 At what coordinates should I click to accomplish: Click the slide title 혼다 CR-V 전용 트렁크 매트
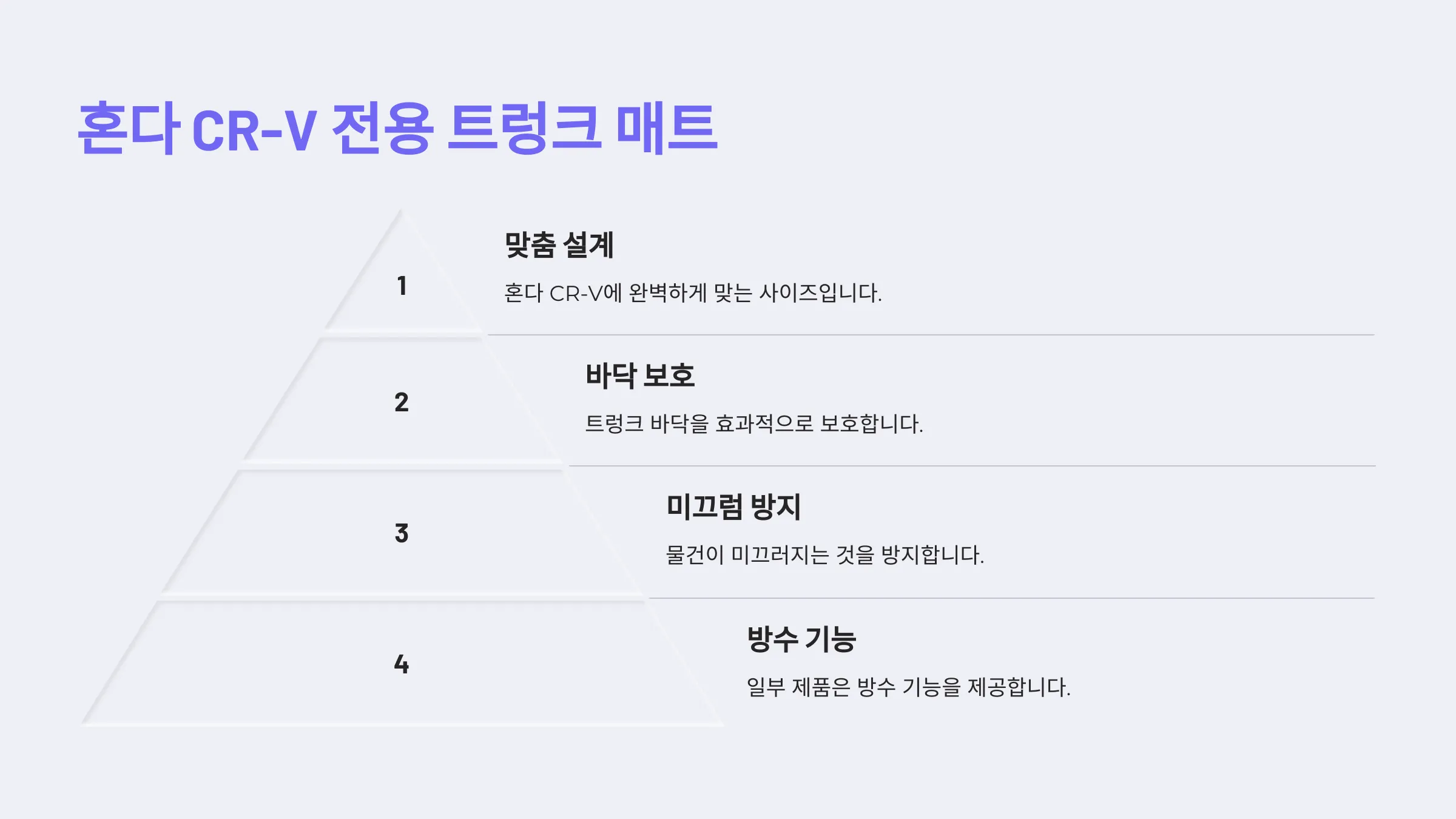[398, 128]
